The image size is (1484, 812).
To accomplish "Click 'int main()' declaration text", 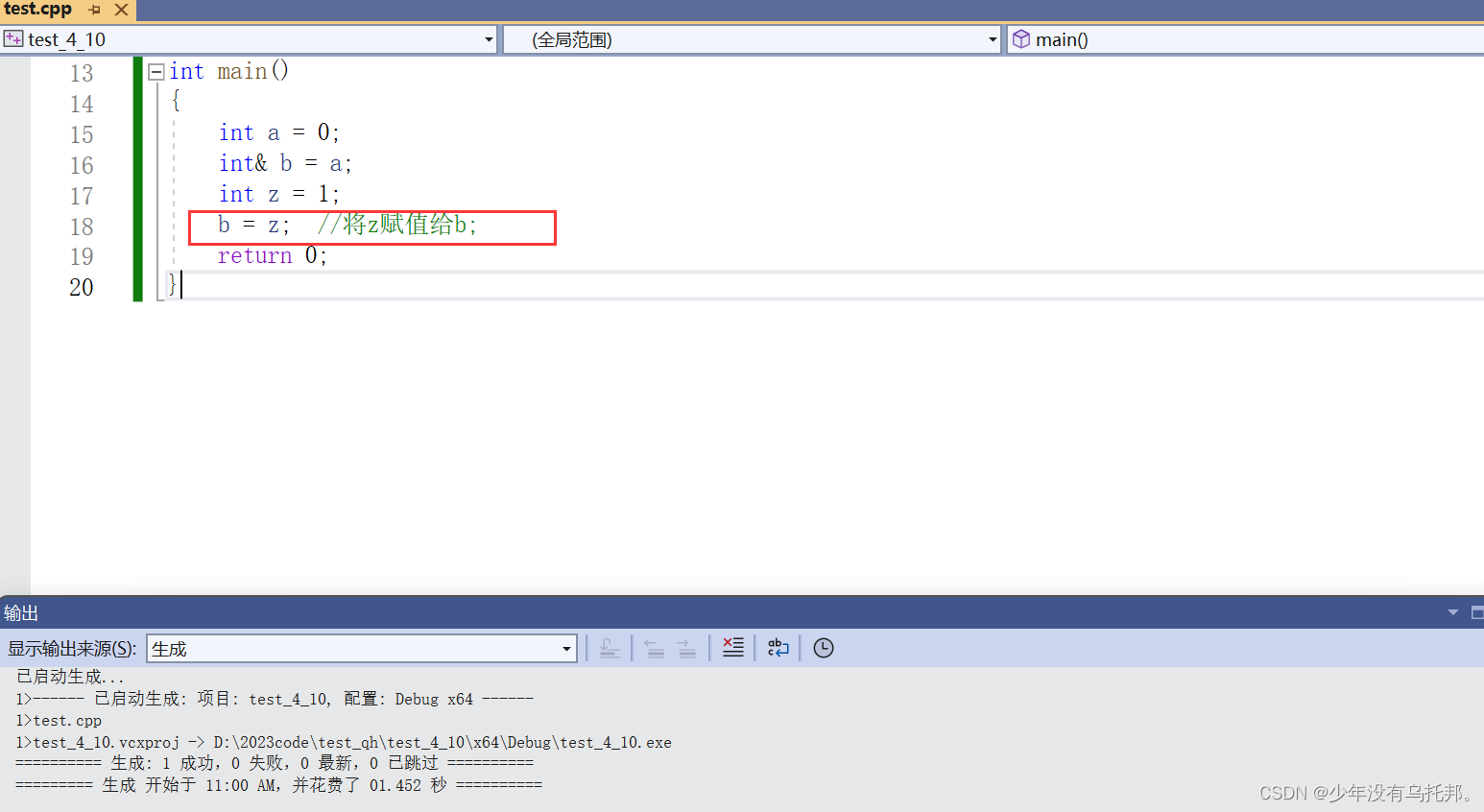I will (228, 71).
